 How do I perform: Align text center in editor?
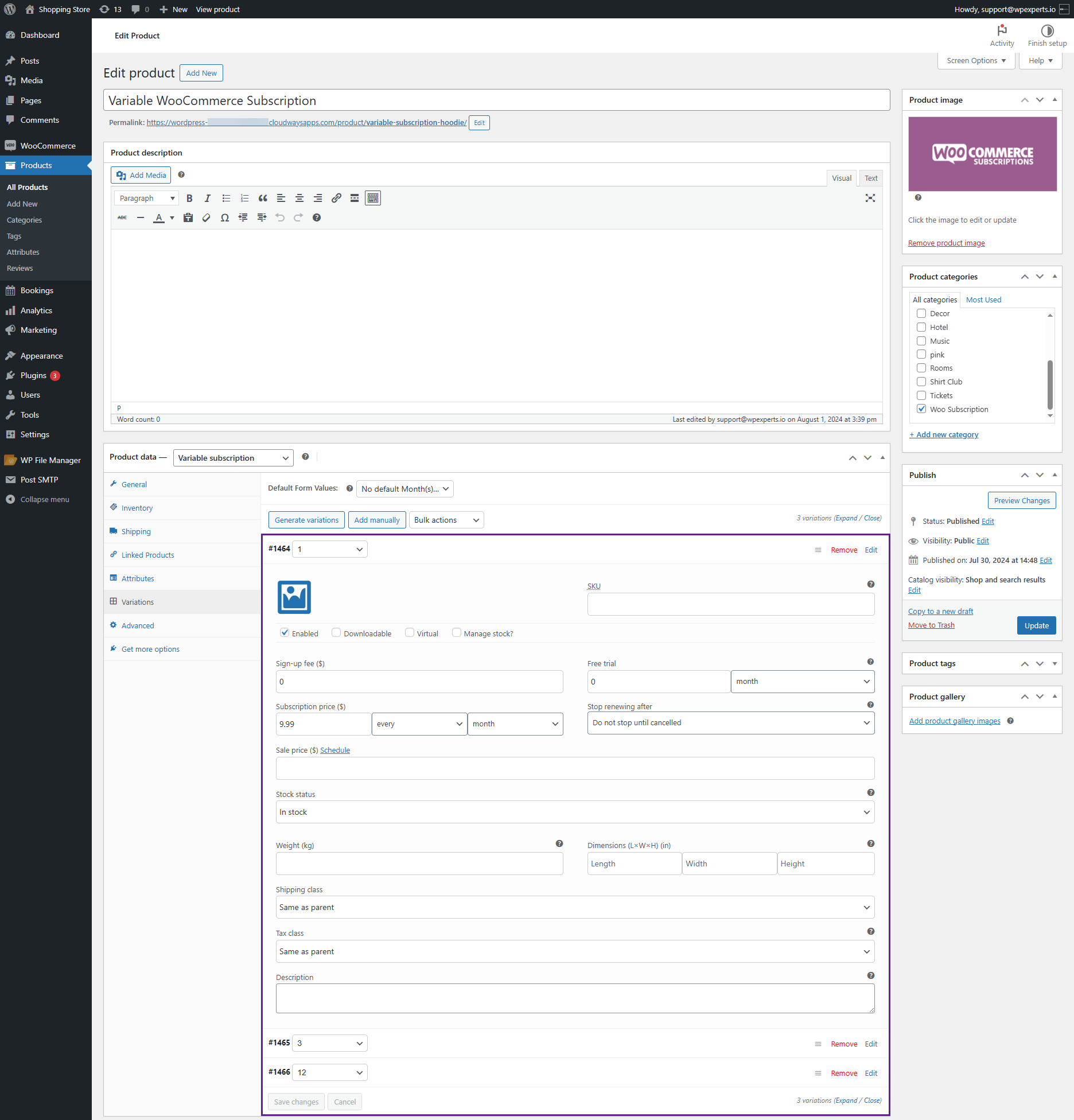pyautogui.click(x=299, y=198)
